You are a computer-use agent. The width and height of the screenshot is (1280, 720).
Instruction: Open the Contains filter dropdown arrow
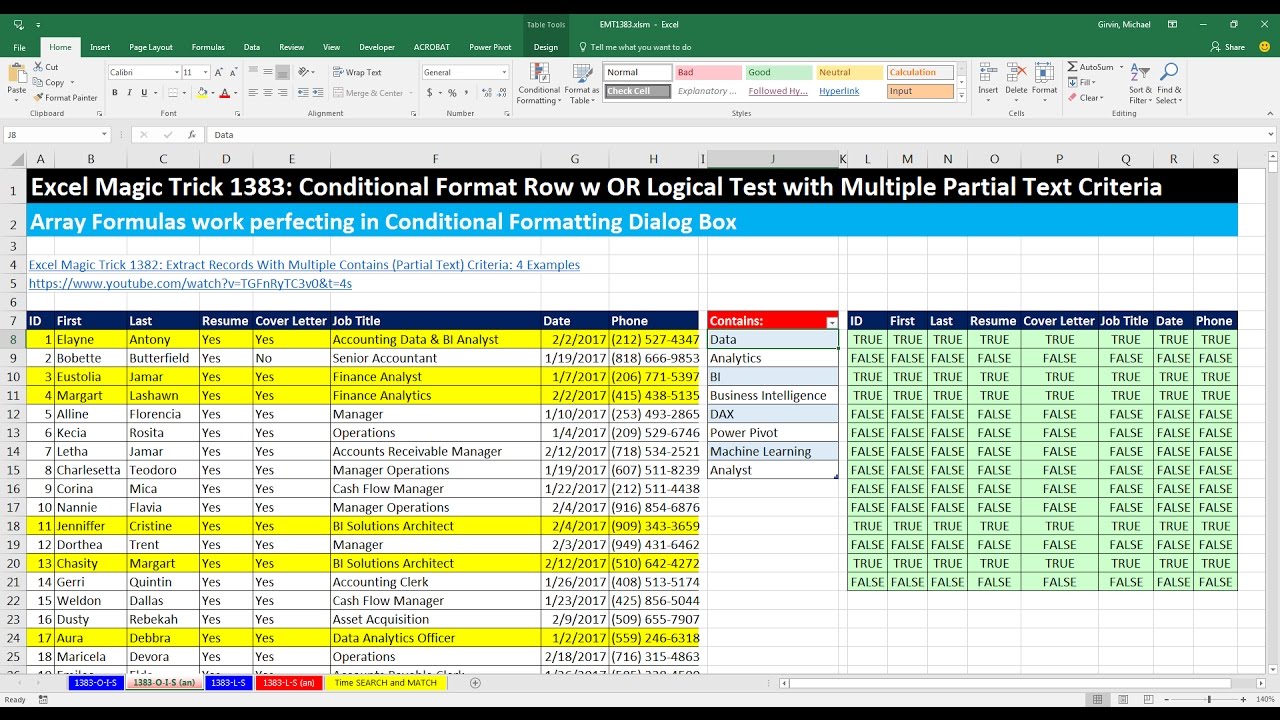[x=832, y=322]
